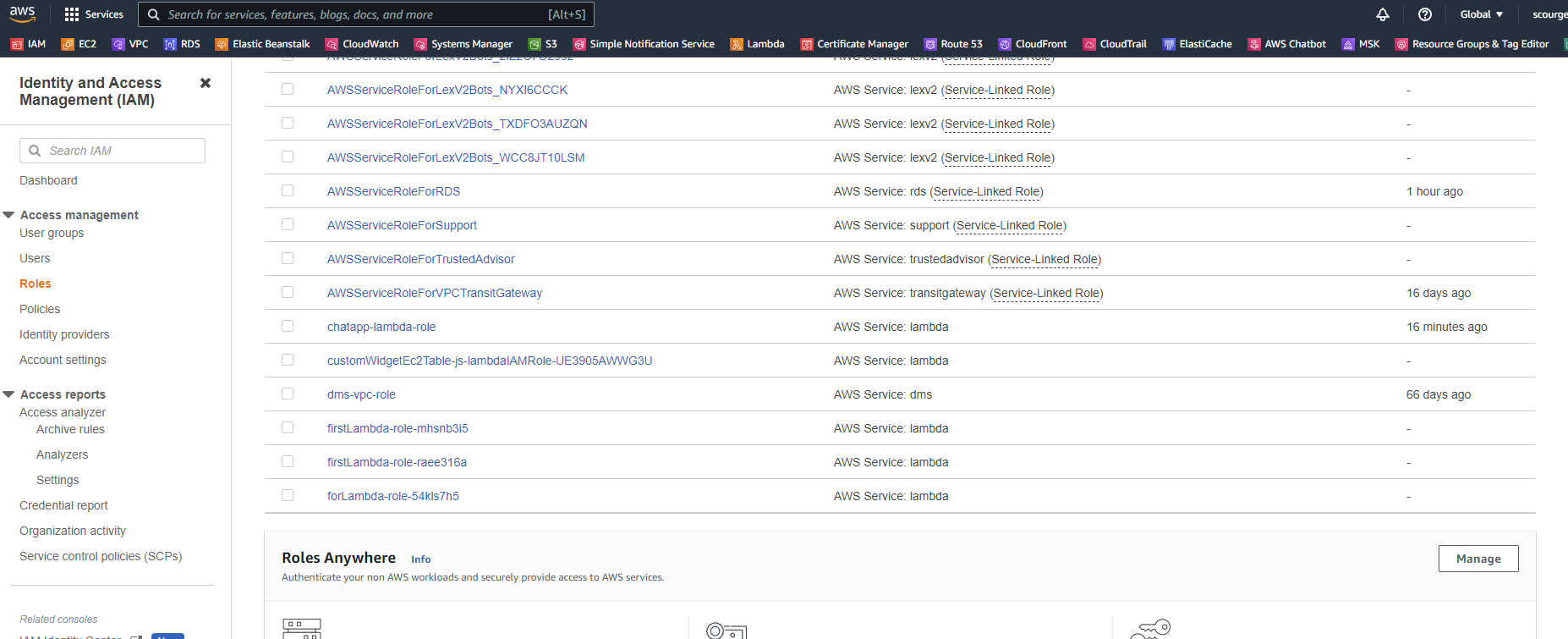This screenshot has width=1568, height=639.
Task: Collapse the Access reports section
Action: pyautogui.click(x=8, y=394)
